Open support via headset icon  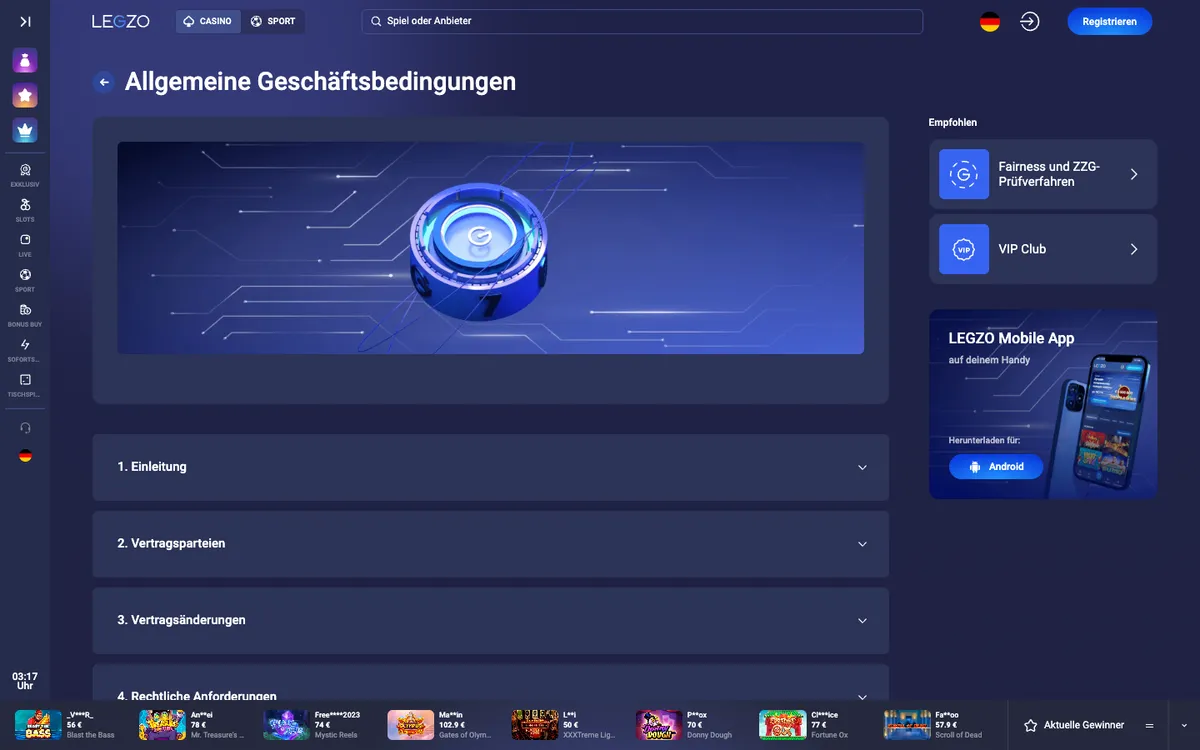click(x=25, y=427)
